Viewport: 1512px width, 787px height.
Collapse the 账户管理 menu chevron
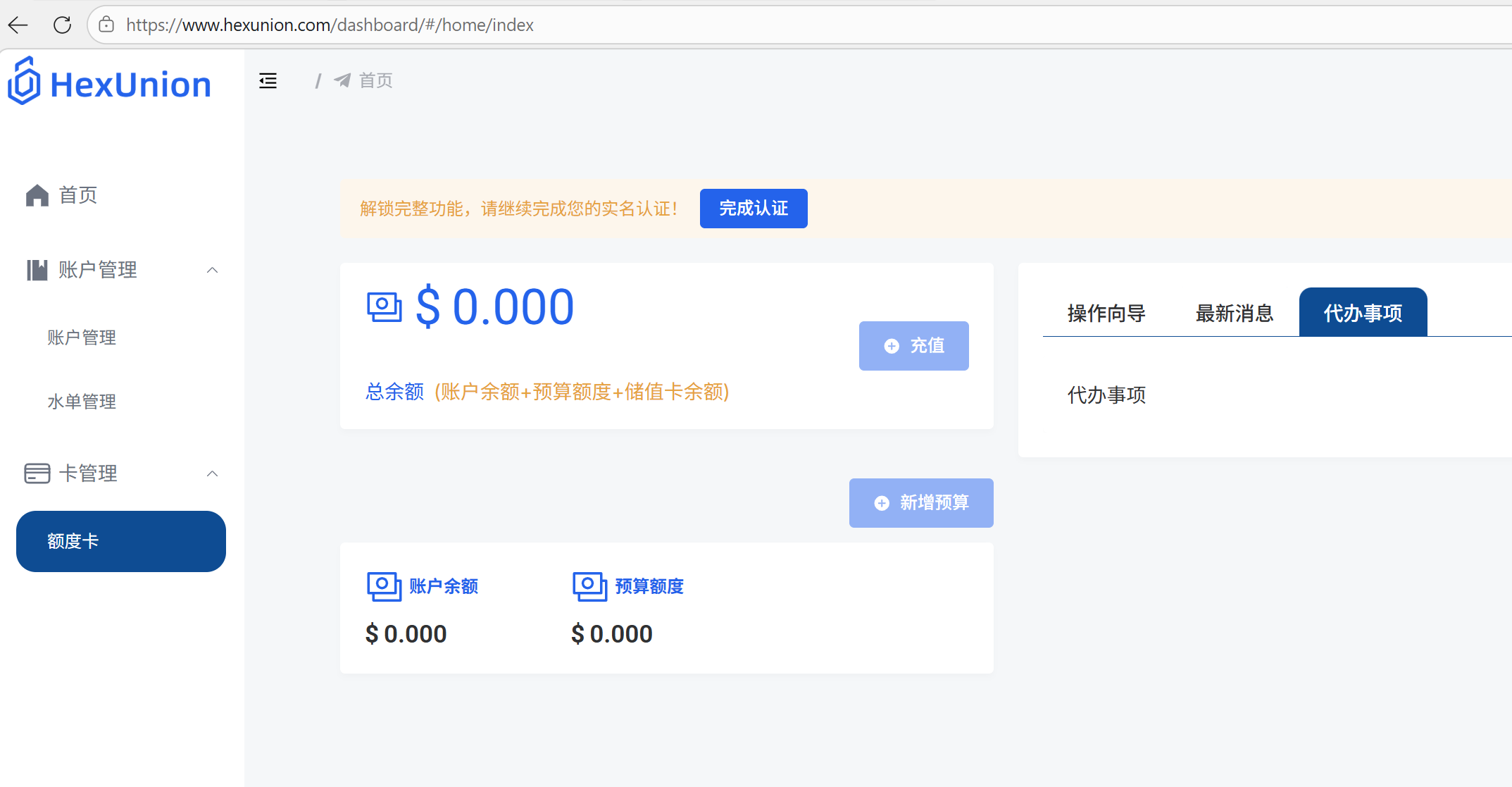[x=212, y=270]
